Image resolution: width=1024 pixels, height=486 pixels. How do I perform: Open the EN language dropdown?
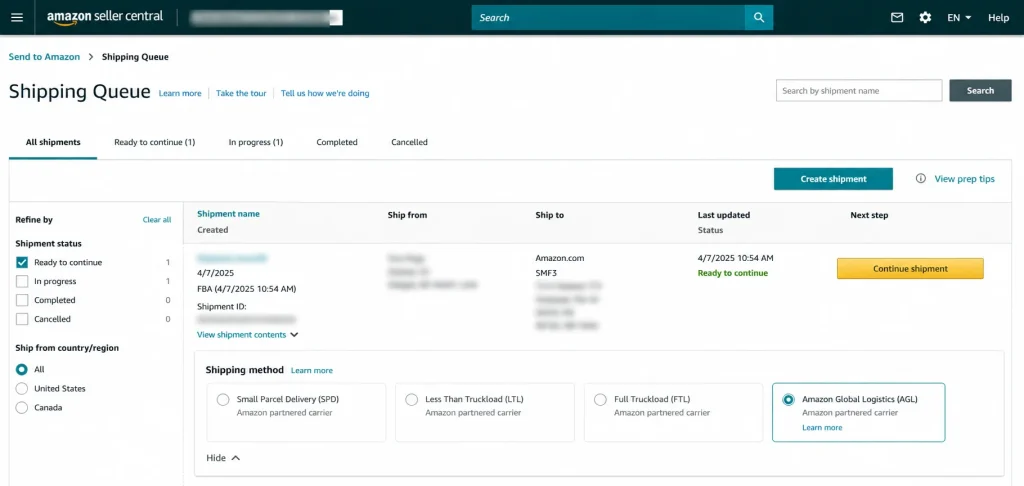point(959,18)
